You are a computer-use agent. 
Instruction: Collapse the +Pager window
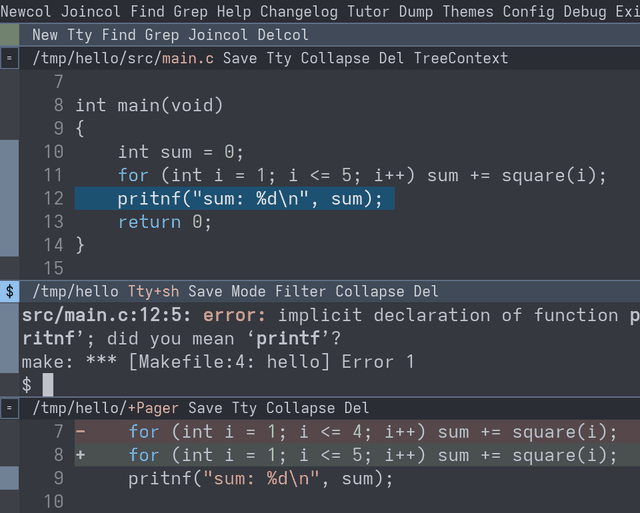(300, 408)
